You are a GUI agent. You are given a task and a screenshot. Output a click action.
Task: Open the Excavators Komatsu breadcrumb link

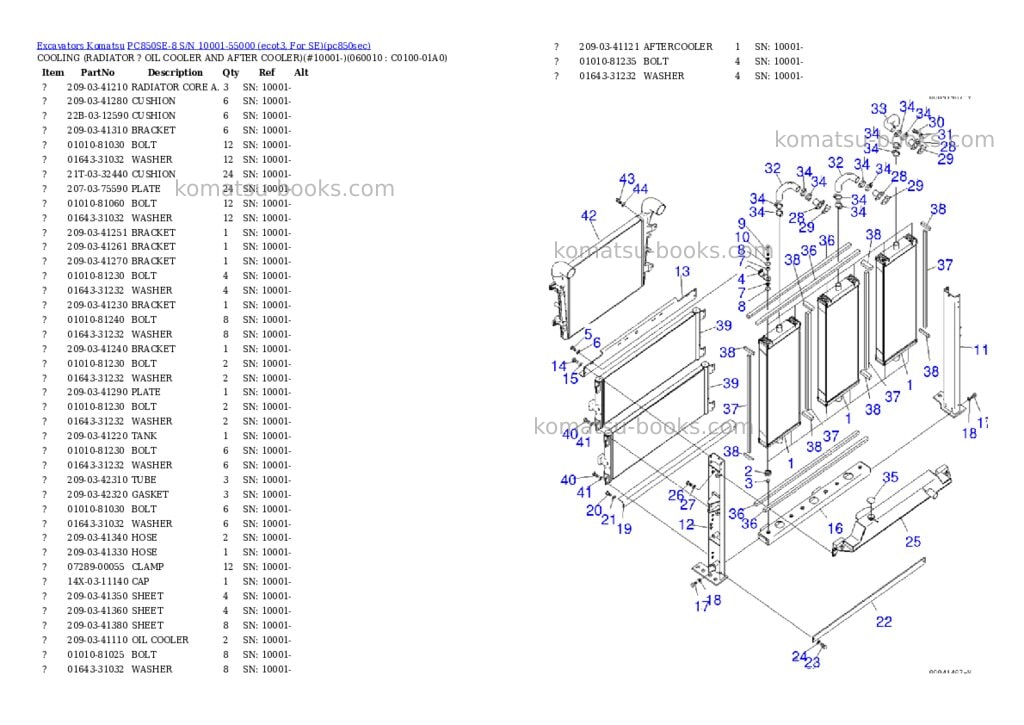coord(80,46)
